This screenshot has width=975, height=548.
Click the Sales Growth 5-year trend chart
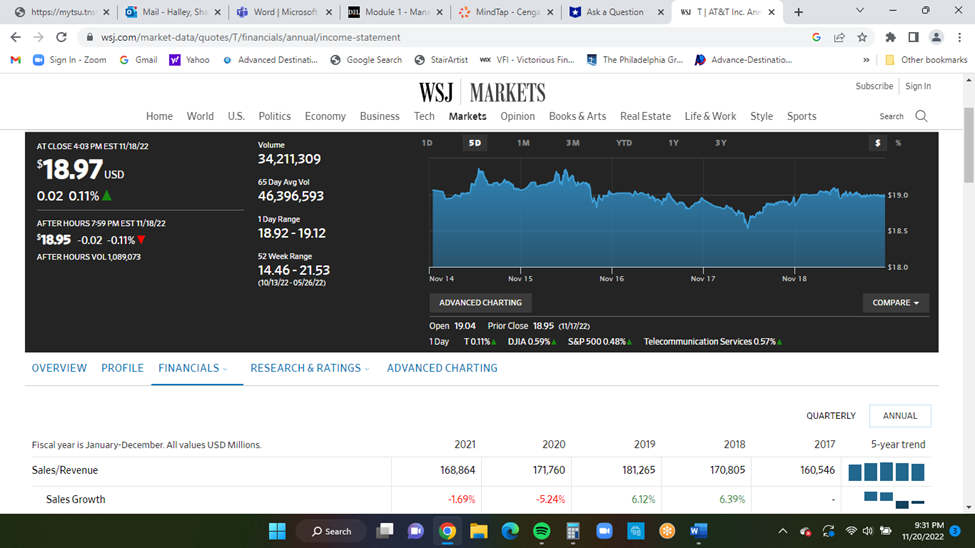coord(894,499)
